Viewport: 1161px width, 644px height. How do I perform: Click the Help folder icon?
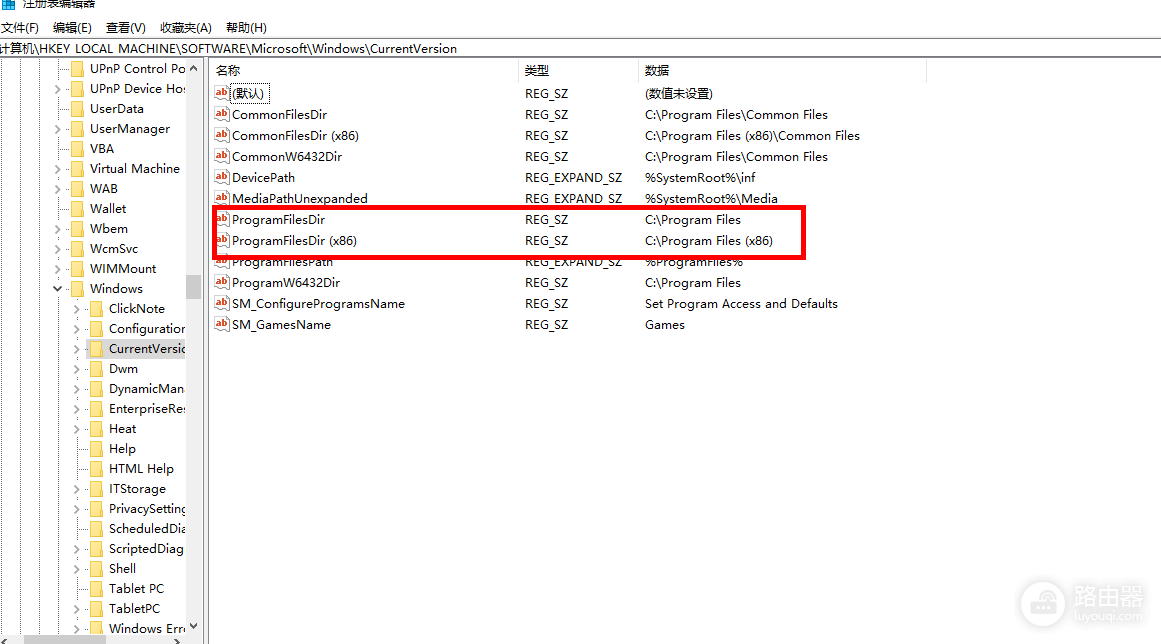tap(96, 449)
